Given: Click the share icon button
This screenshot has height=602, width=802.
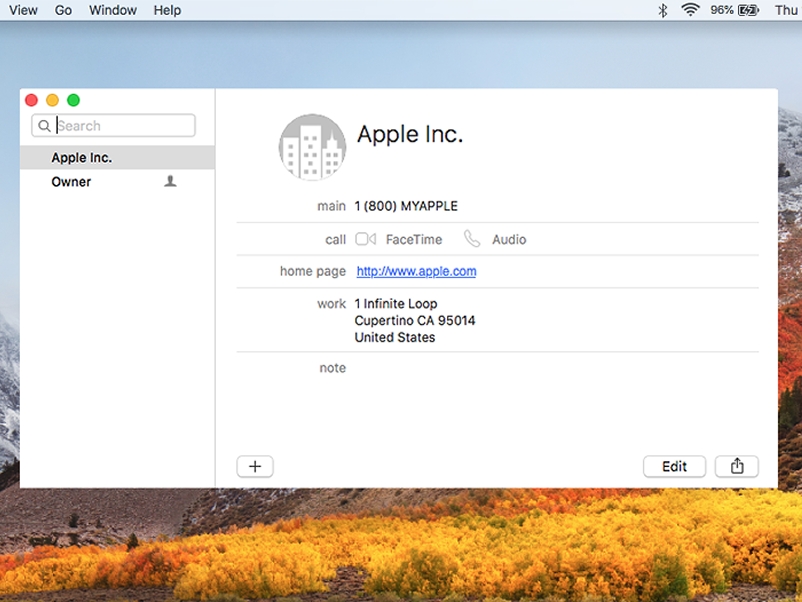Looking at the screenshot, I should click(x=737, y=466).
